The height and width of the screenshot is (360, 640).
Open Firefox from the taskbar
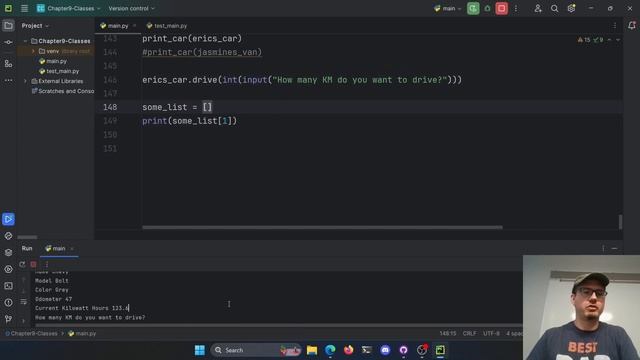click(348, 350)
